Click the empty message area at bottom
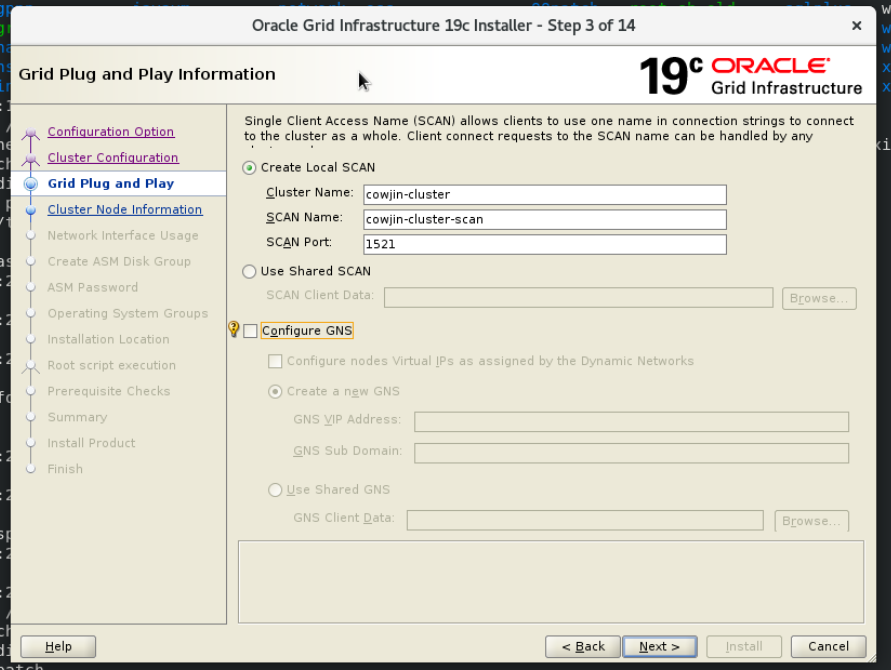Viewport: 891px width, 670px height. pyautogui.click(x=551, y=582)
